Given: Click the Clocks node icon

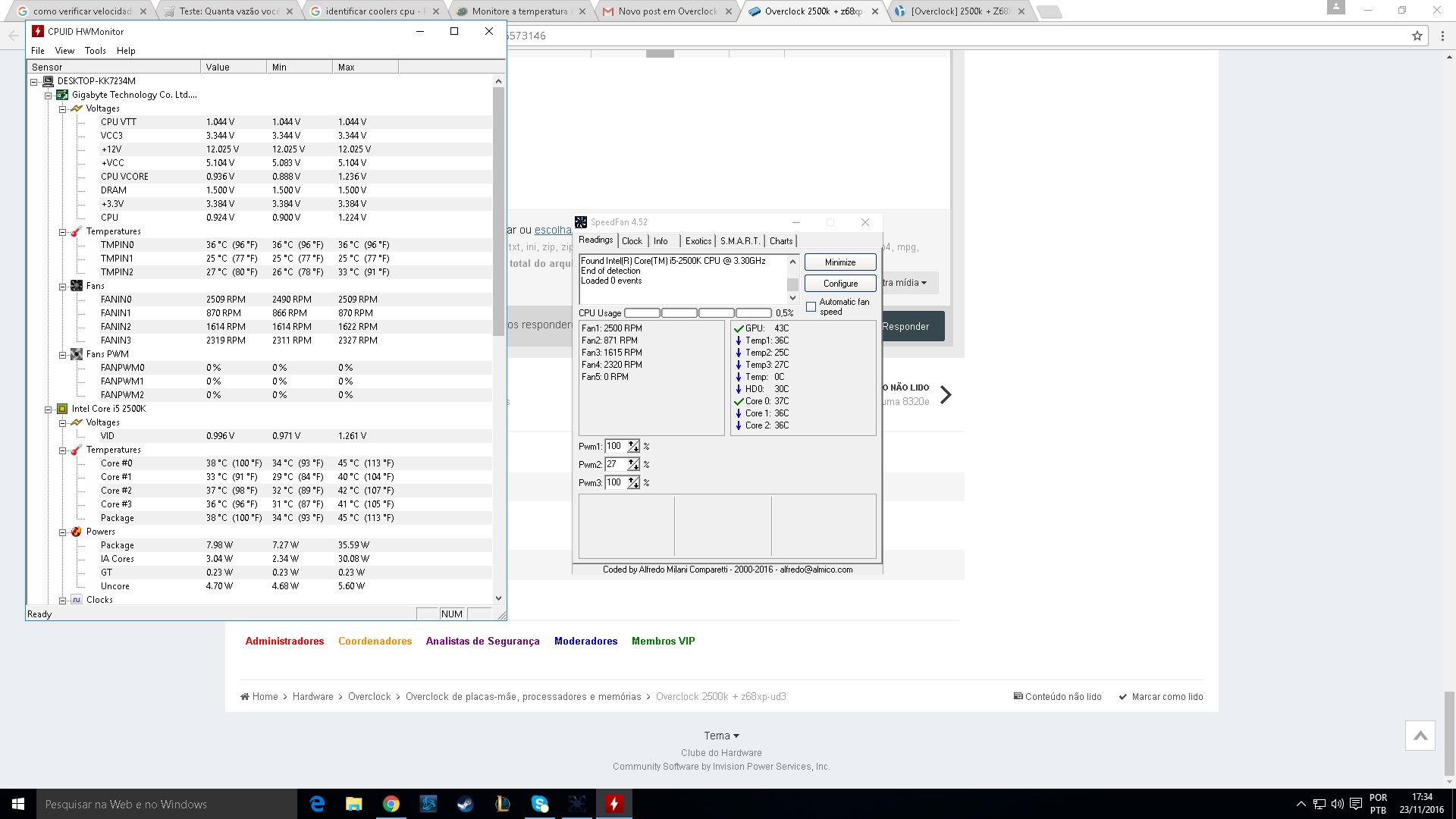Looking at the screenshot, I should [x=77, y=600].
